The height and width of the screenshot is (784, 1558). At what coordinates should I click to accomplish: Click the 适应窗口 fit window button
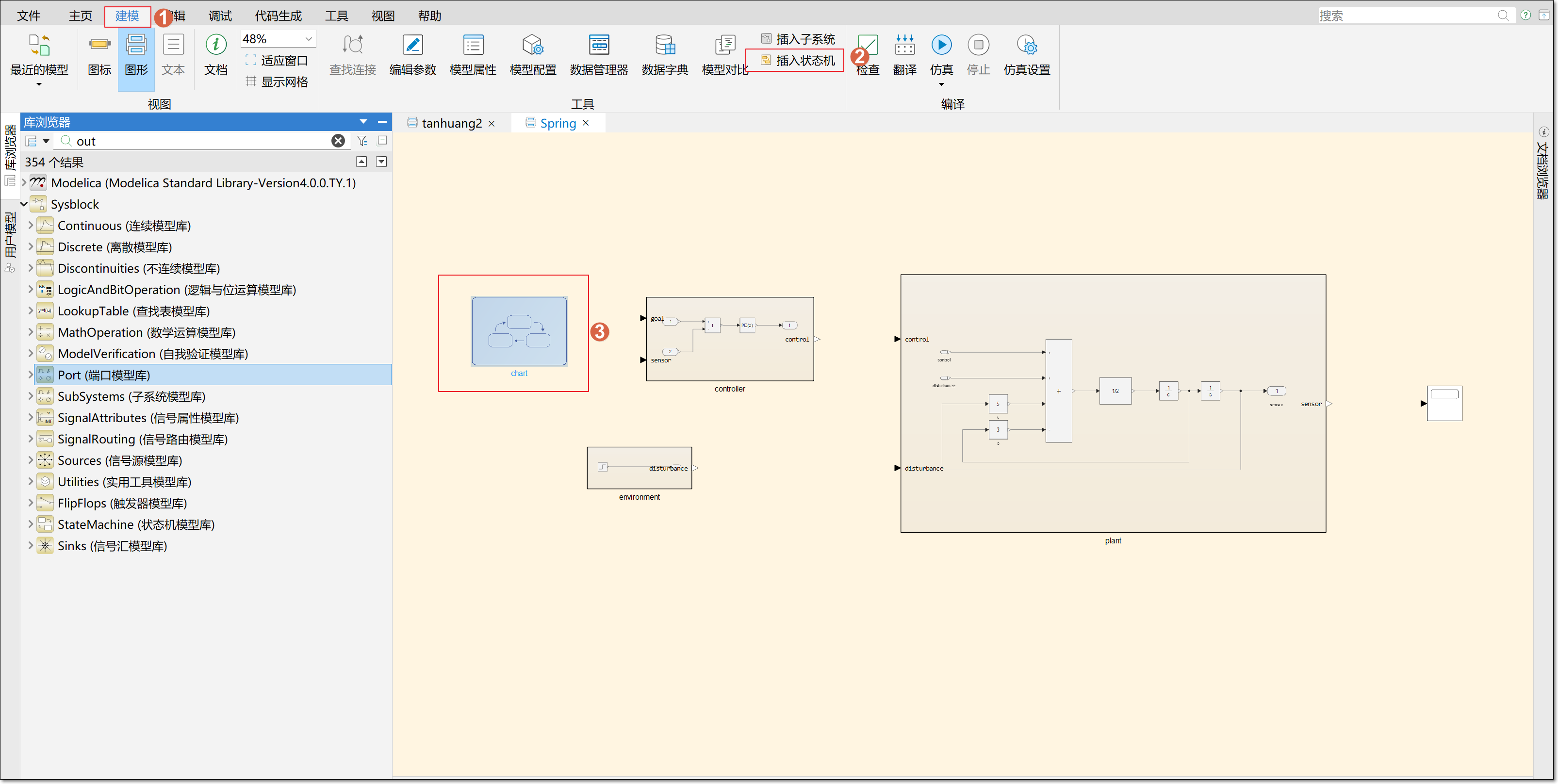[277, 61]
